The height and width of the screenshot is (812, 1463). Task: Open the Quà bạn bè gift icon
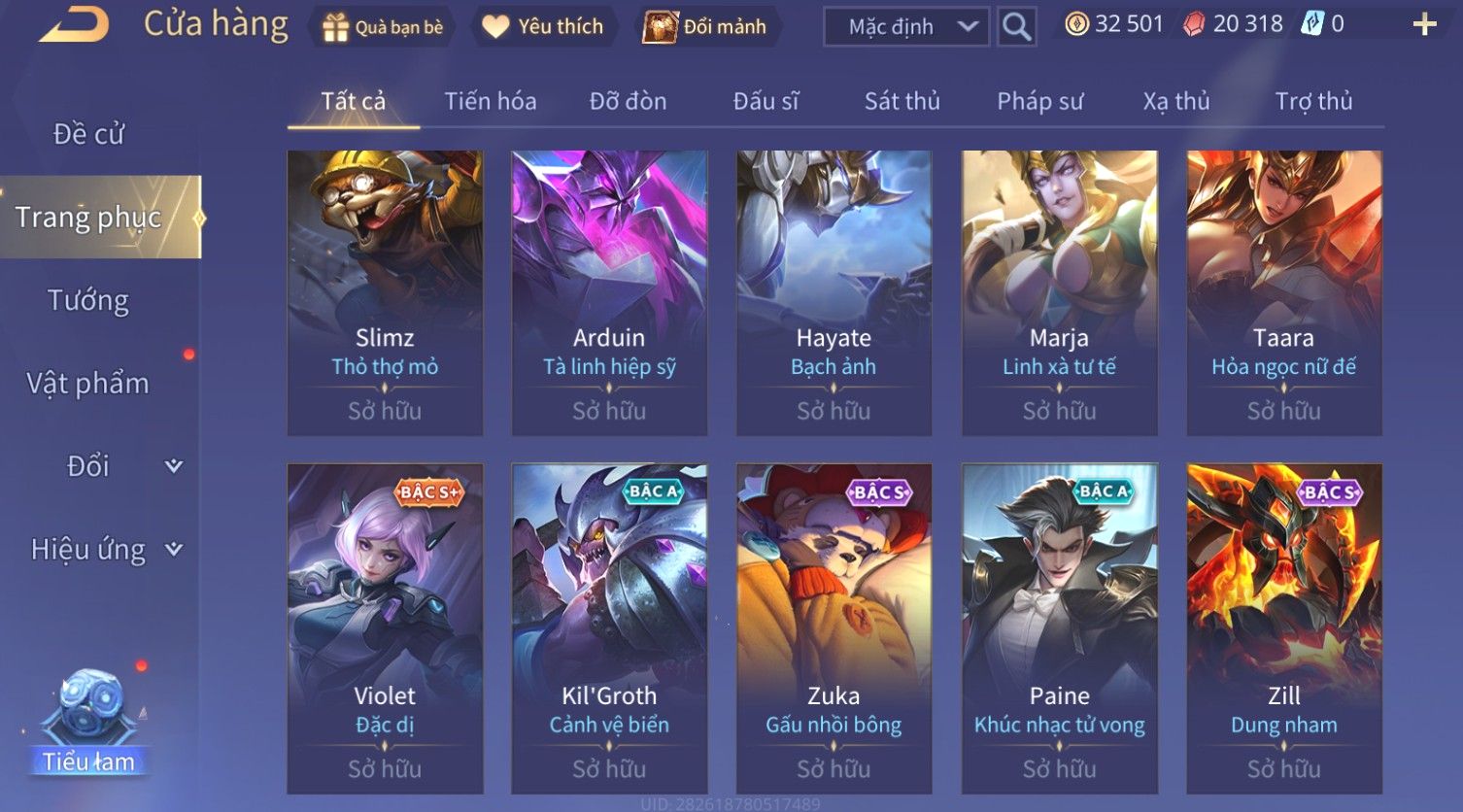335,27
